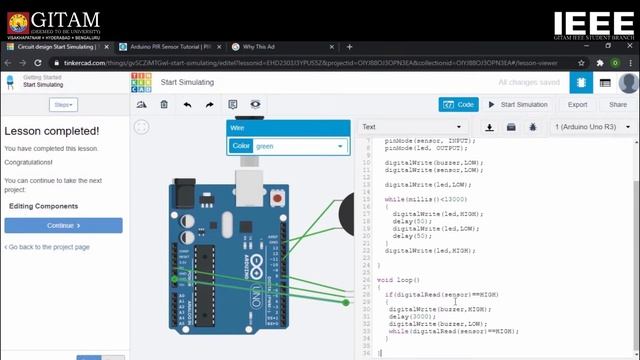
Task: Close the Circuit design browser tab
Action: click(x=107, y=47)
